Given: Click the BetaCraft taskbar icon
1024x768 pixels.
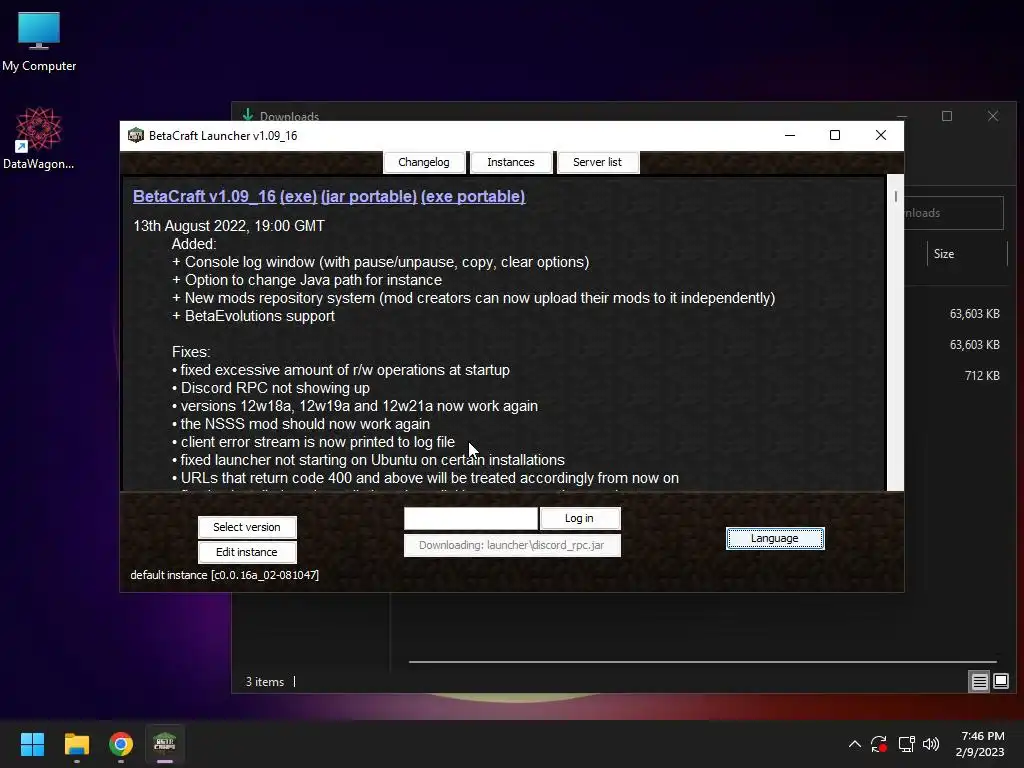Looking at the screenshot, I should tap(165, 744).
